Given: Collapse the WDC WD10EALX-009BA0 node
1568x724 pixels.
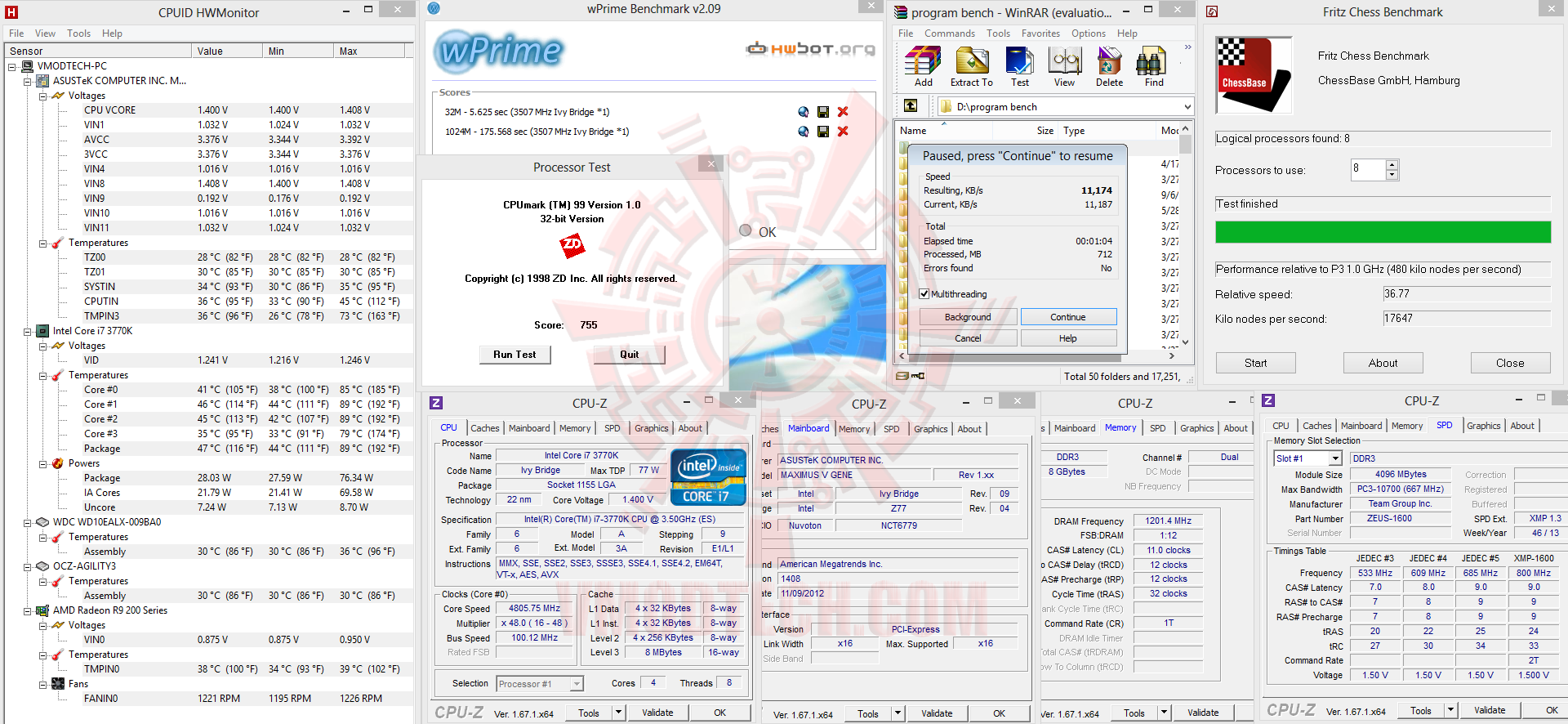Looking at the screenshot, I should click(28, 523).
